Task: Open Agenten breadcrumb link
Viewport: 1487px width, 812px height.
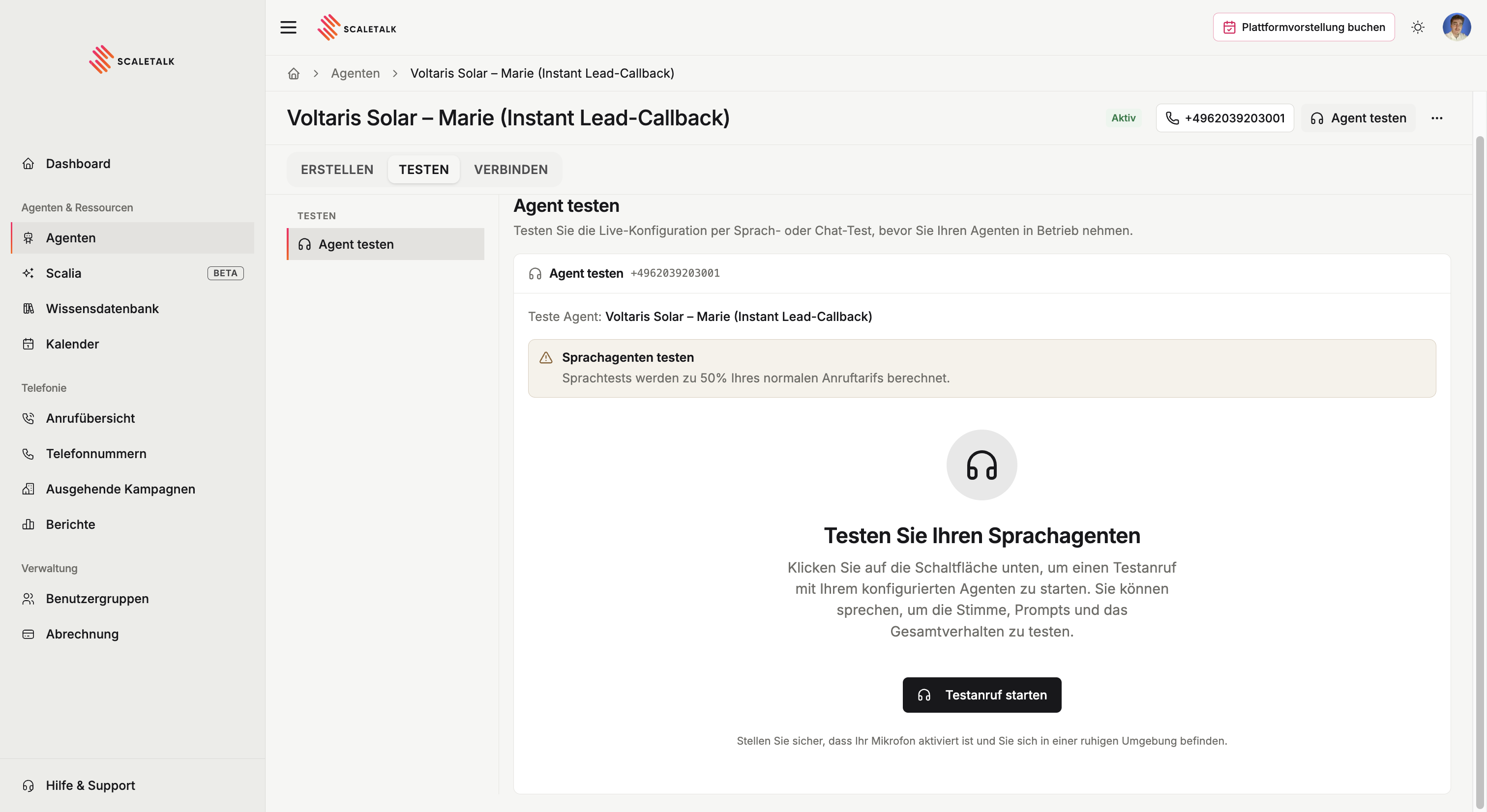Action: point(355,73)
